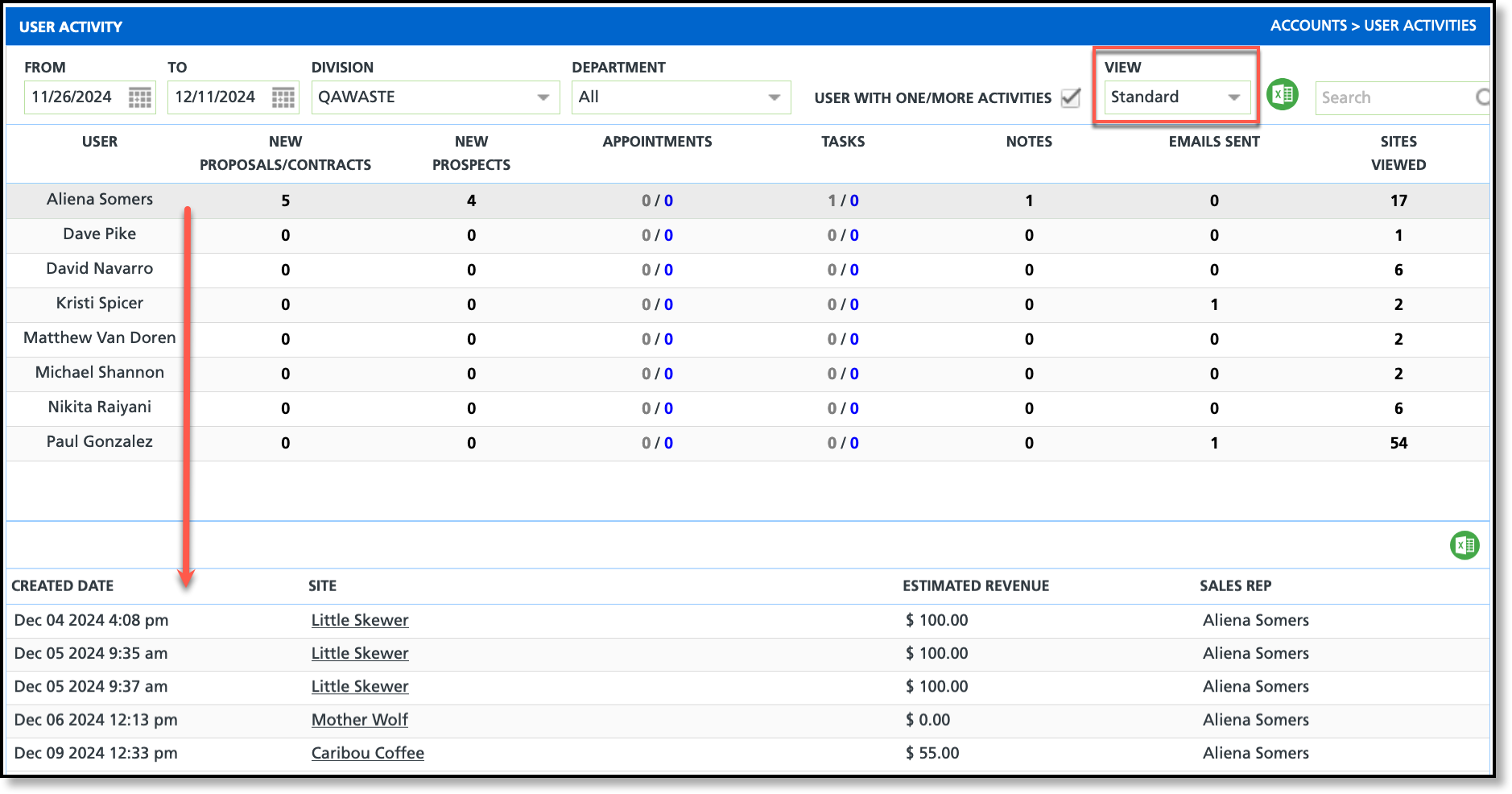Export the lower details list to Excel
The width and height of the screenshot is (1512, 794).
pyautogui.click(x=1464, y=545)
